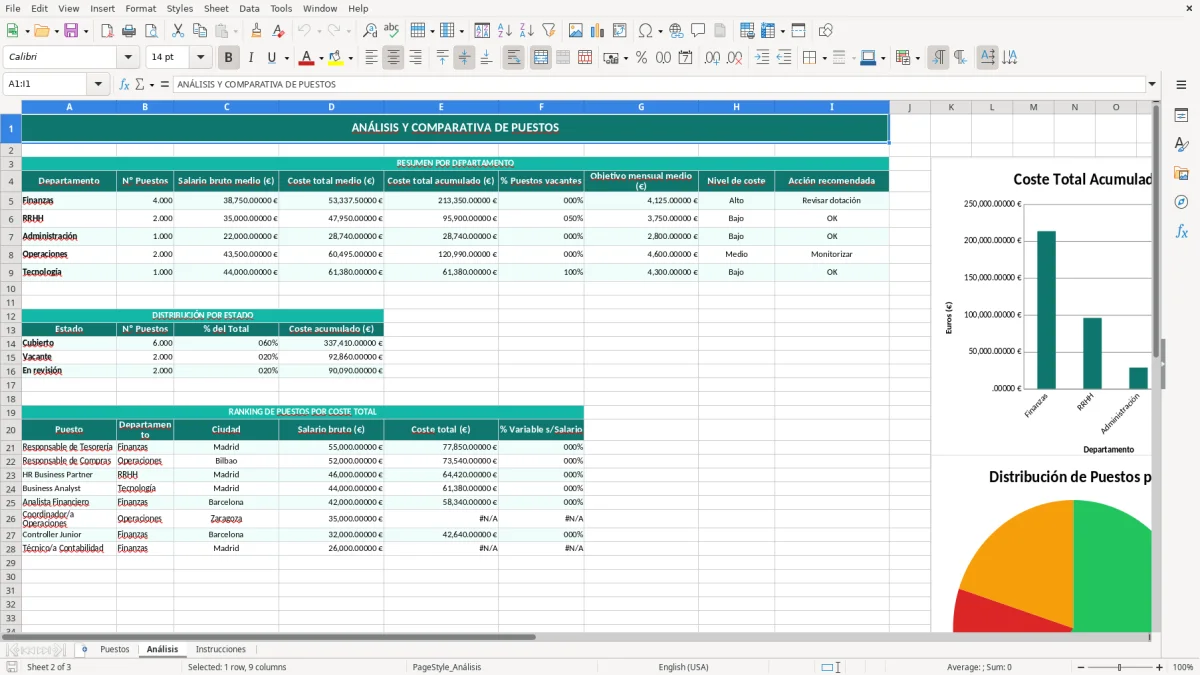Clear direct formatting

click(279, 31)
